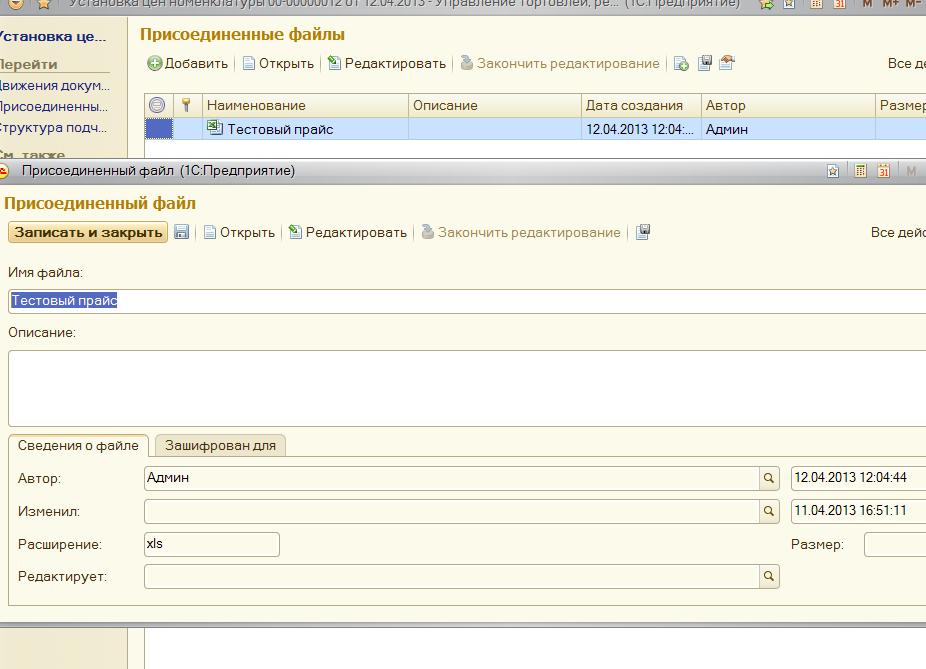Click the save-as icon in attached file toolbar

[x=643, y=232]
